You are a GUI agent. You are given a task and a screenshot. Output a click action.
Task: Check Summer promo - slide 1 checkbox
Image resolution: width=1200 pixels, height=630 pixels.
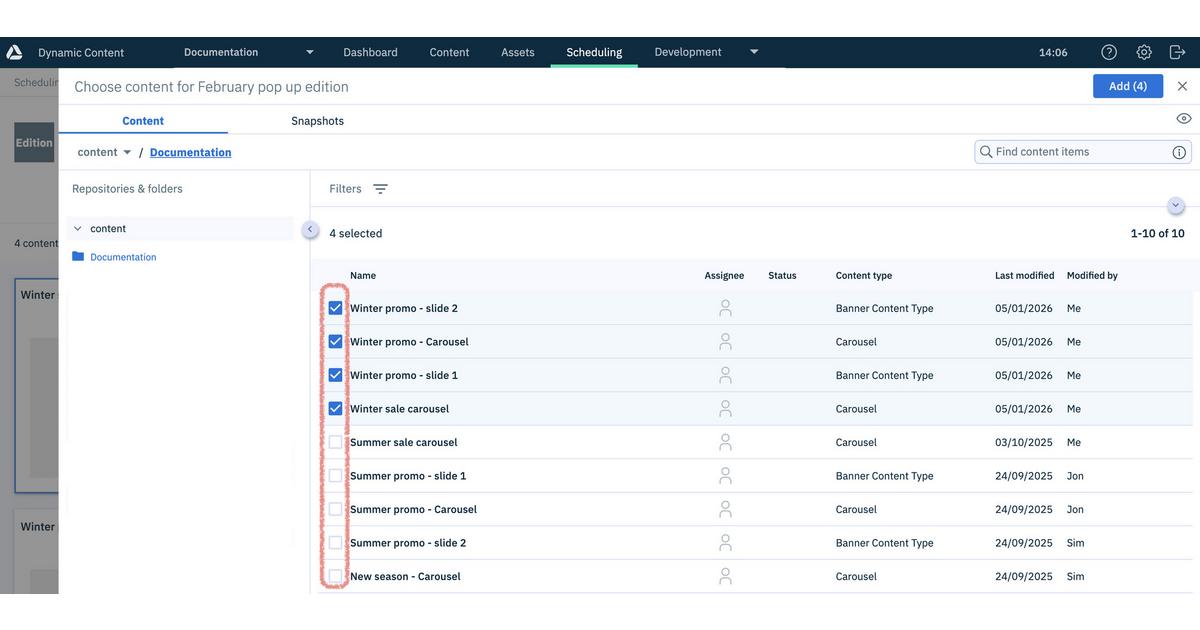(335, 476)
